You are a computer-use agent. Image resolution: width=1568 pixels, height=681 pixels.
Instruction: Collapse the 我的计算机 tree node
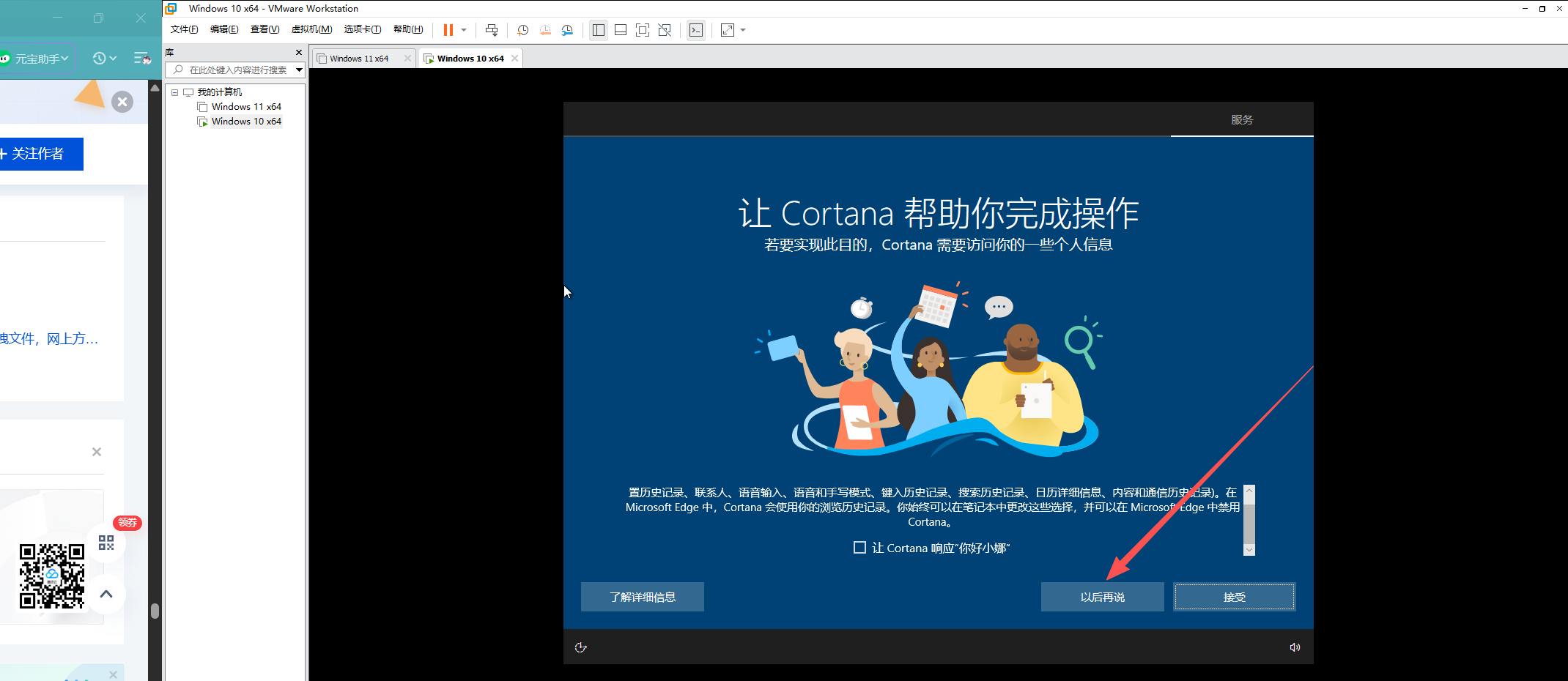pyautogui.click(x=174, y=92)
